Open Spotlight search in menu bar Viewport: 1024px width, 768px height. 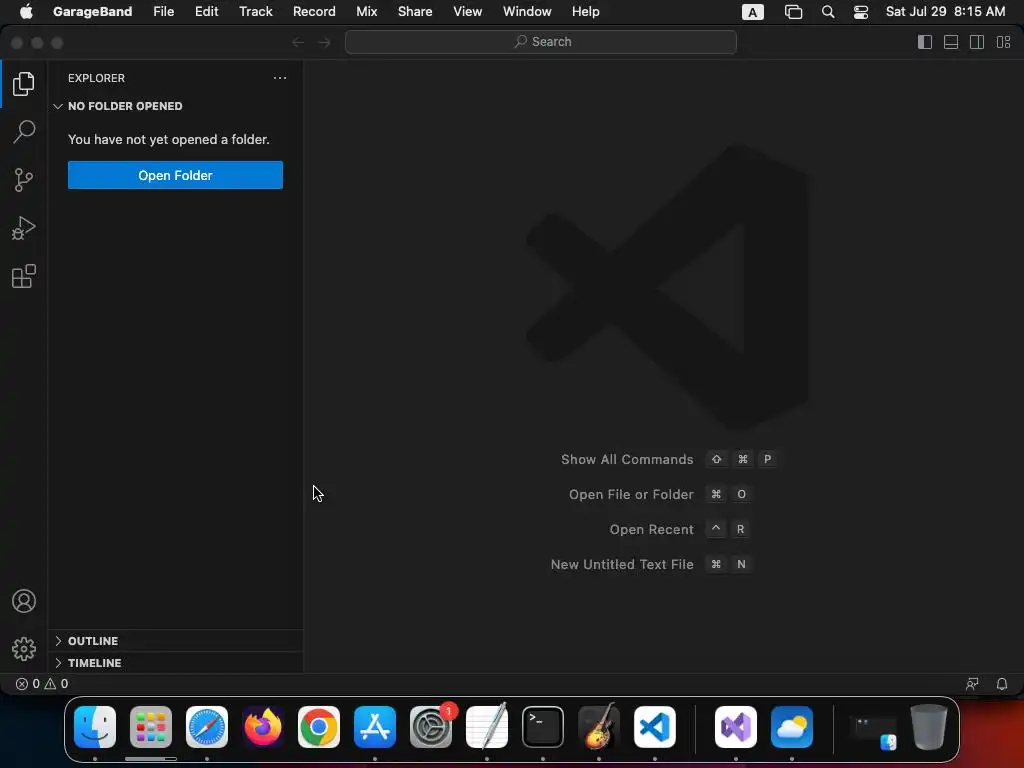(x=827, y=12)
